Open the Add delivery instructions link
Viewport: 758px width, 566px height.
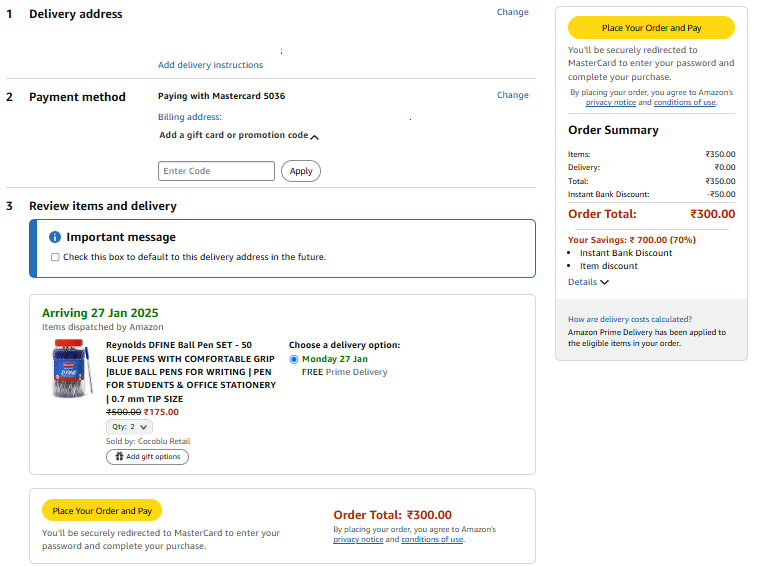[x=210, y=65]
